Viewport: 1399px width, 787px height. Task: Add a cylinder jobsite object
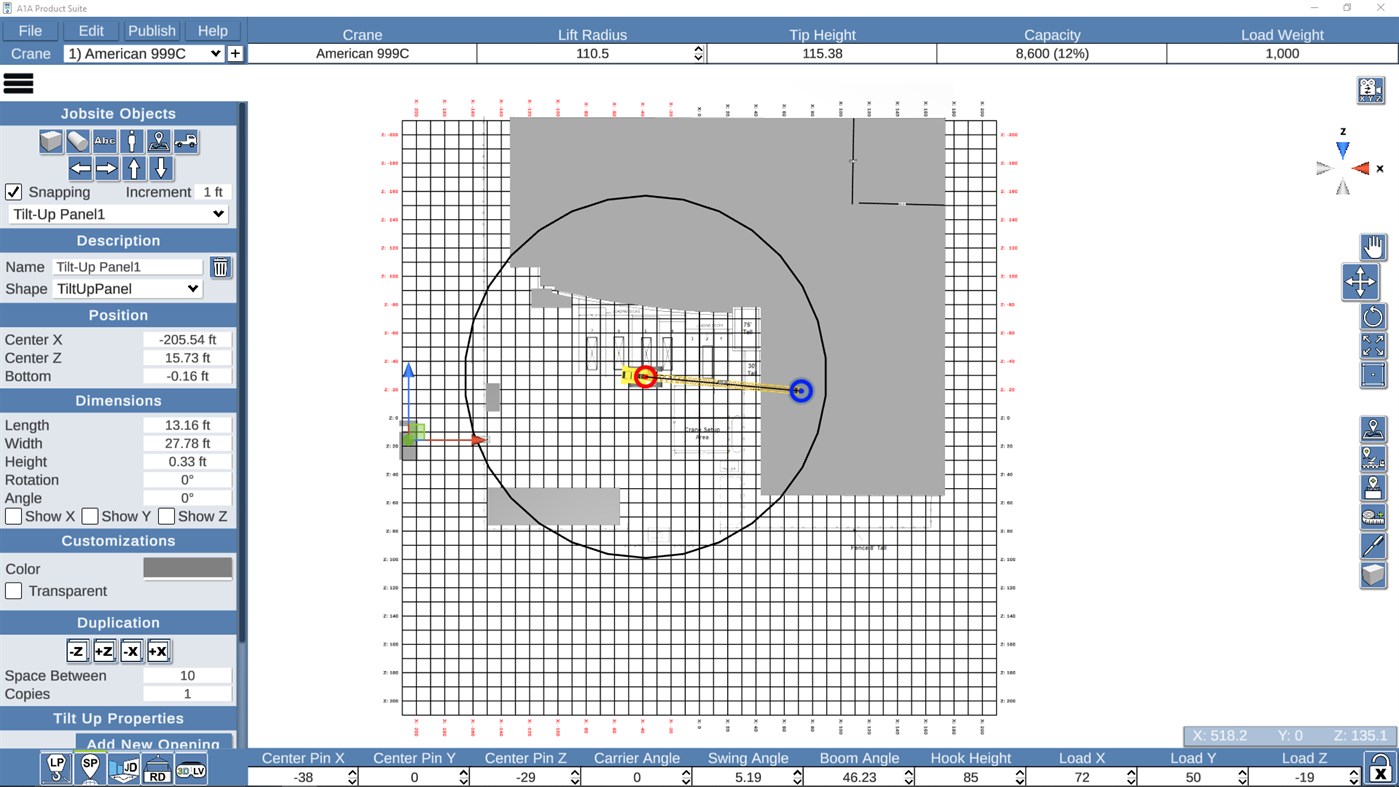[77, 141]
